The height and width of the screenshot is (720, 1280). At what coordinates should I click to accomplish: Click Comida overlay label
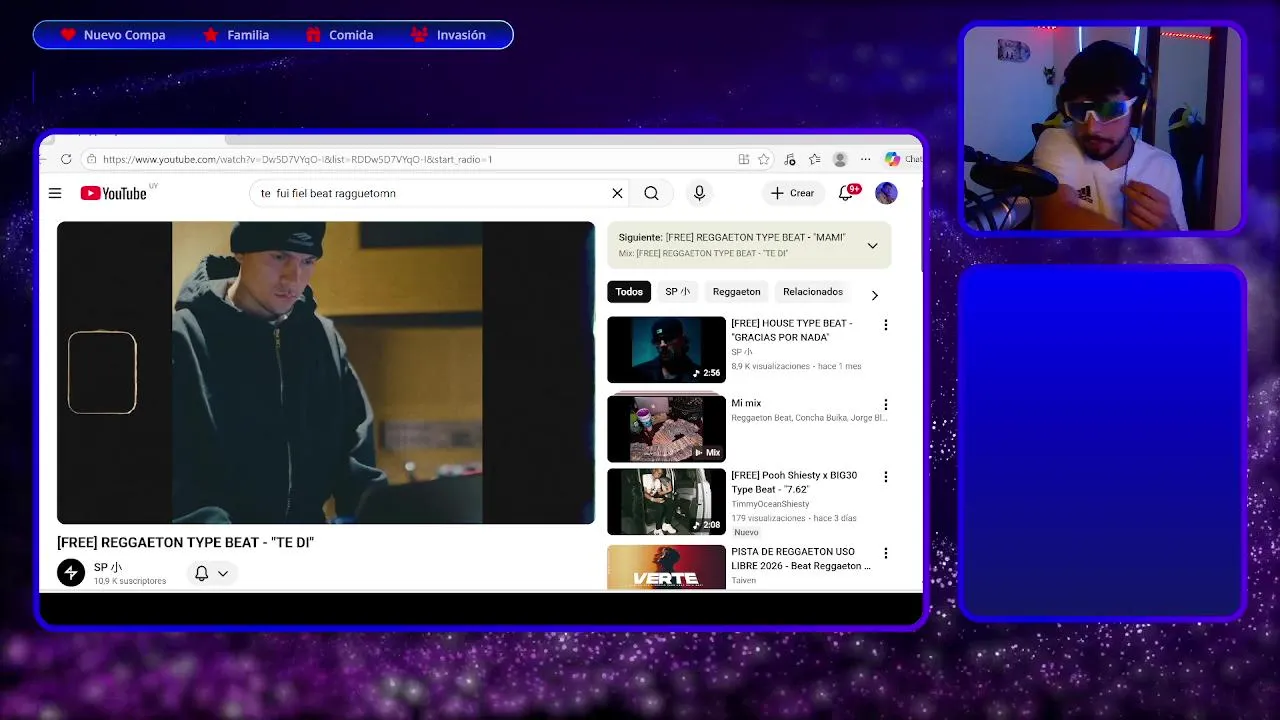point(351,35)
